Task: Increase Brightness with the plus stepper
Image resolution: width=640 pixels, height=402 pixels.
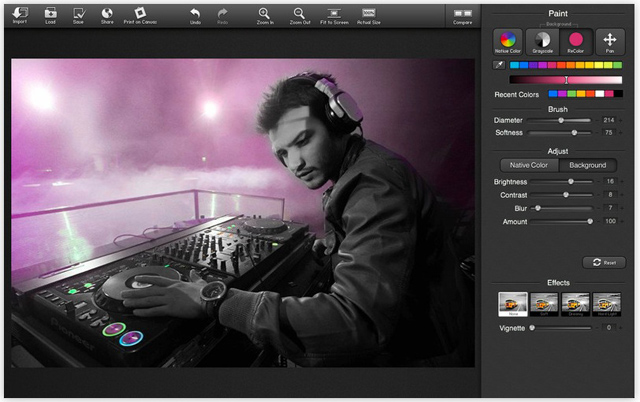Action: click(x=622, y=182)
